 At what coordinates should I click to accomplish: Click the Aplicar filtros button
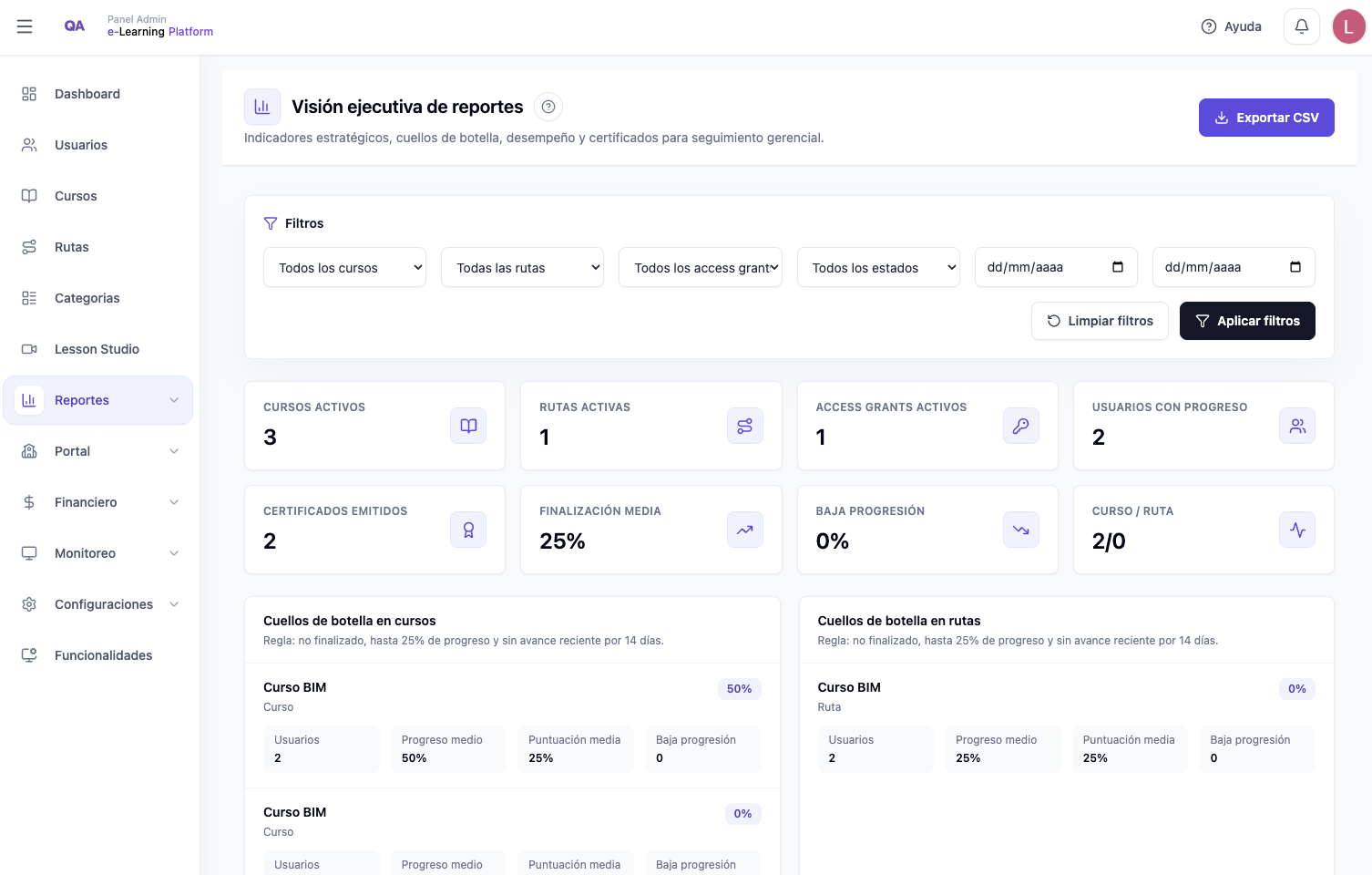click(1247, 321)
